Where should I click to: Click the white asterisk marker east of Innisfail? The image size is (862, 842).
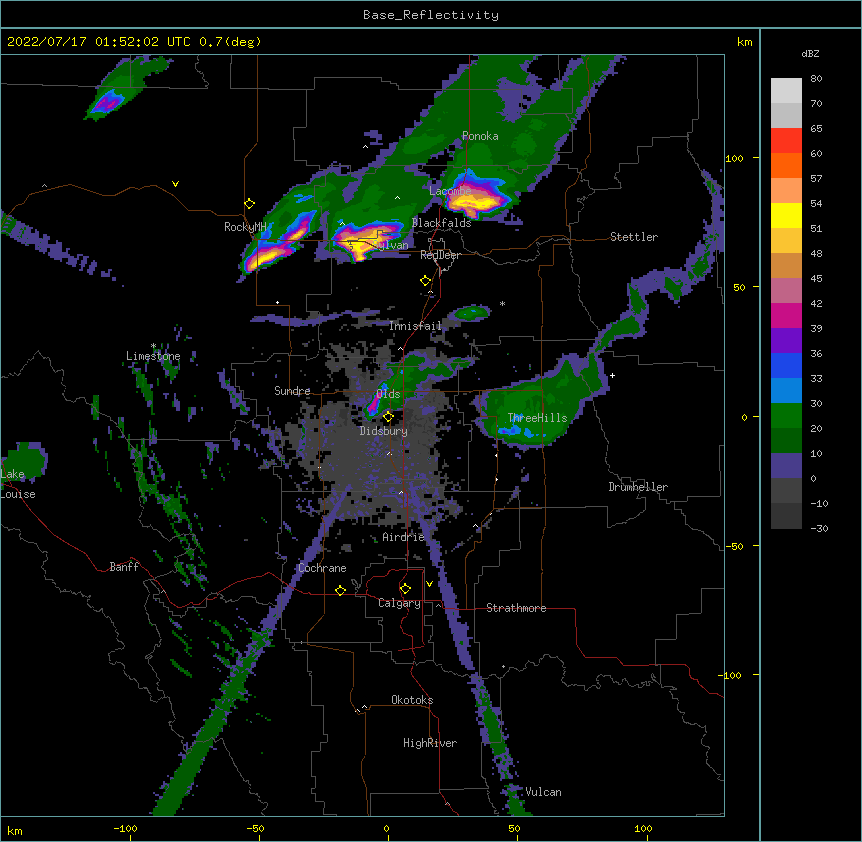[502, 303]
